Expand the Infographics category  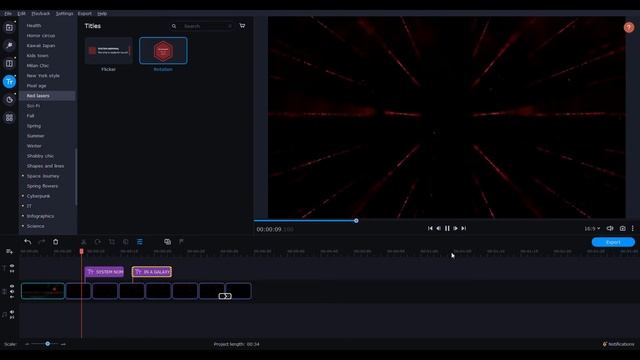23,216
